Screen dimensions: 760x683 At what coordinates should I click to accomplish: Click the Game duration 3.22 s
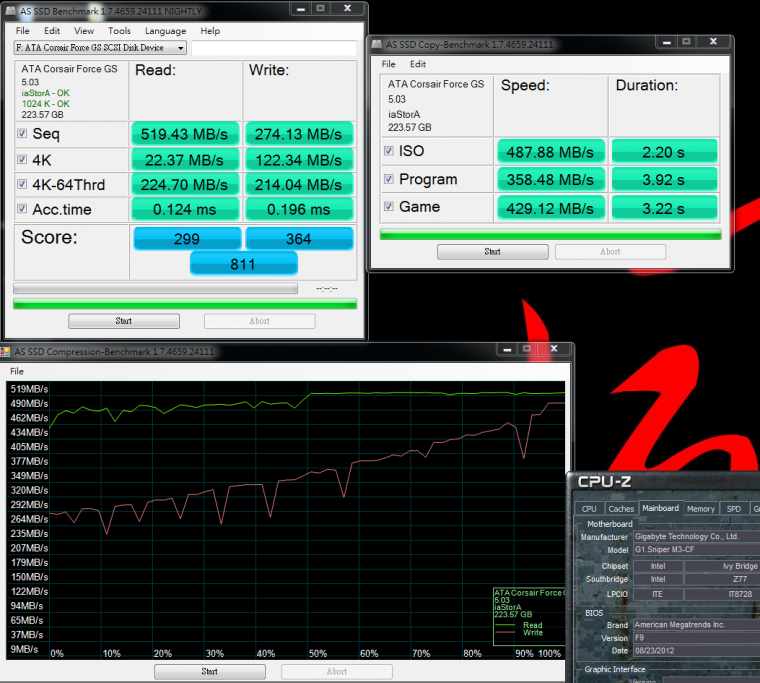pos(664,208)
